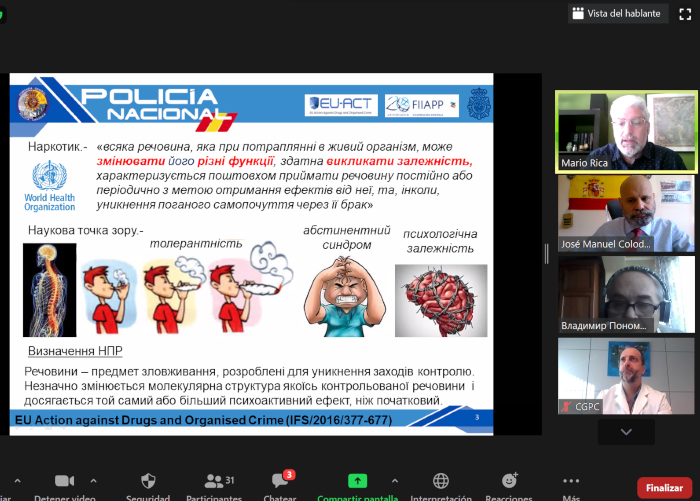The image size is (700, 501).
Task: Click the angry boy illustration
Action: (345, 296)
